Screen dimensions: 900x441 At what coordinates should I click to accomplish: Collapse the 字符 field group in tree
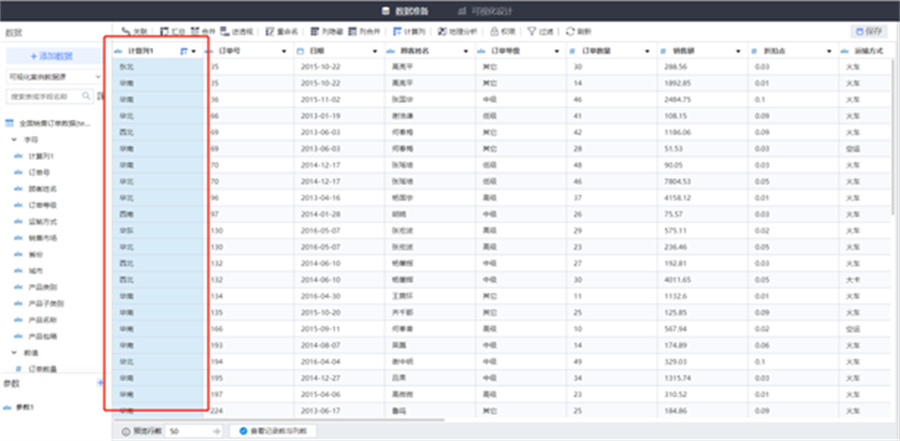(x=12, y=140)
